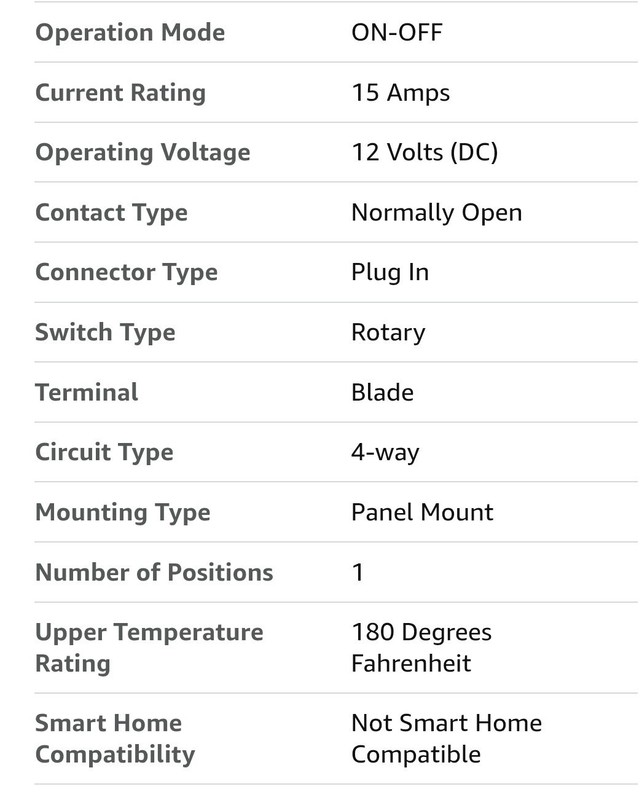Click the Switch Type label

pyautogui.click(x=105, y=333)
